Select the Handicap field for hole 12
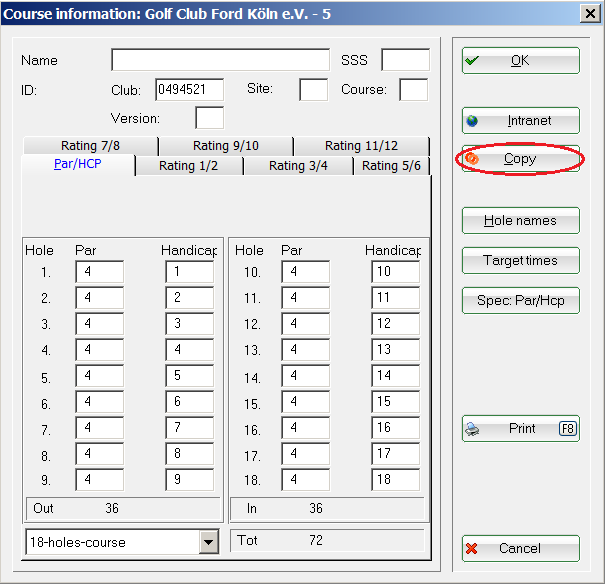 pos(396,324)
